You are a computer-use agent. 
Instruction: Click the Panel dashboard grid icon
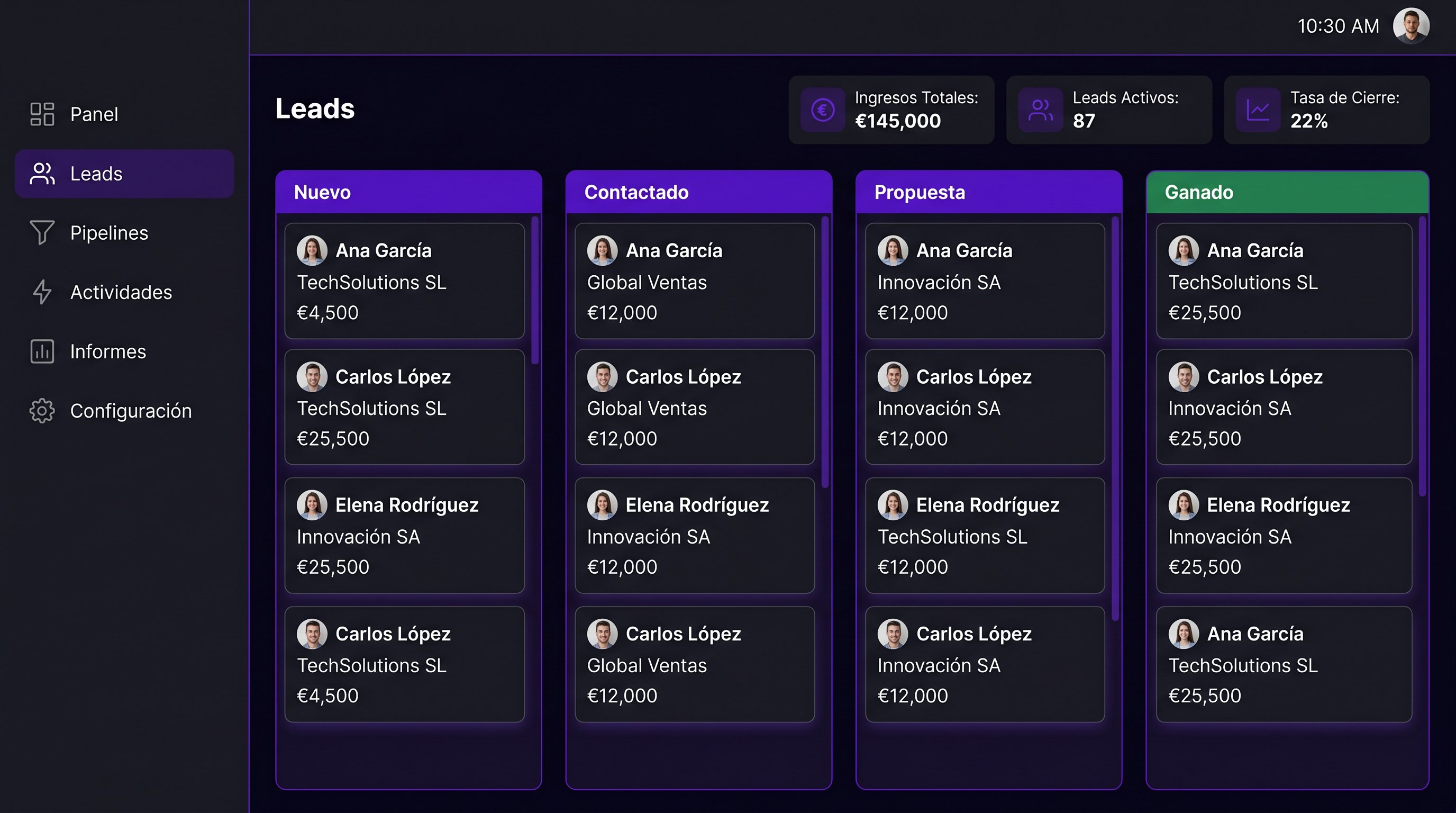tap(42, 114)
